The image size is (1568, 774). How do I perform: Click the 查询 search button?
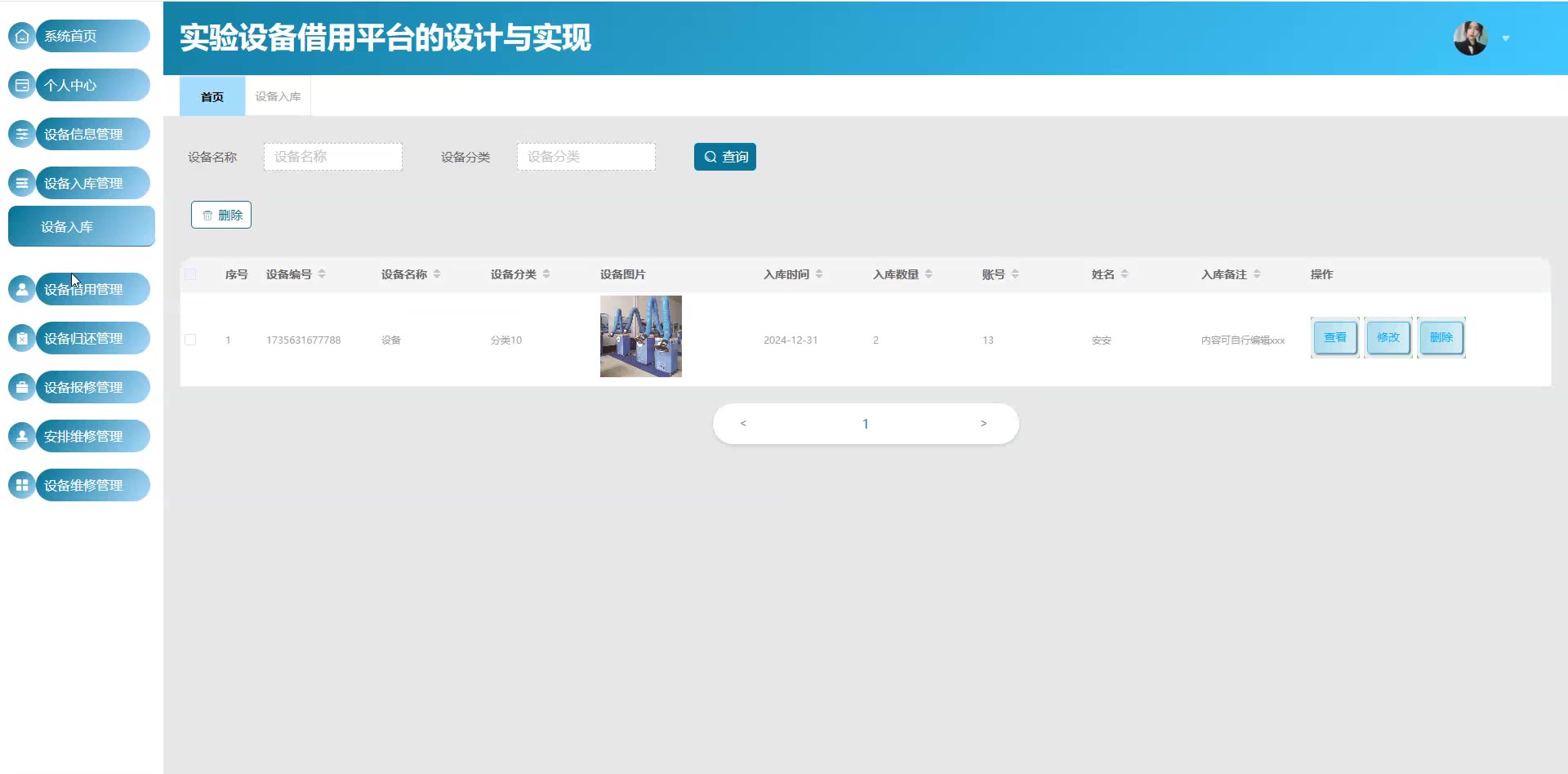click(x=725, y=157)
